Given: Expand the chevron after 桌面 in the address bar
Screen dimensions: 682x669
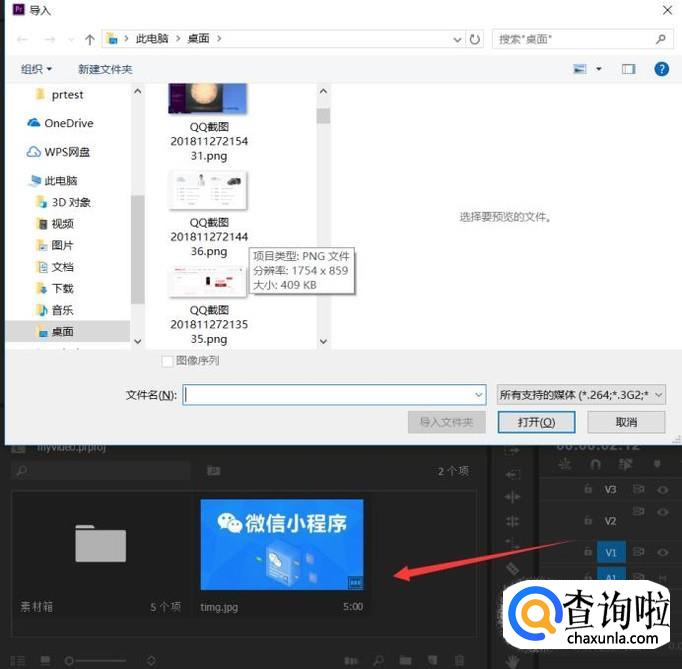Looking at the screenshot, I should click(x=219, y=39).
